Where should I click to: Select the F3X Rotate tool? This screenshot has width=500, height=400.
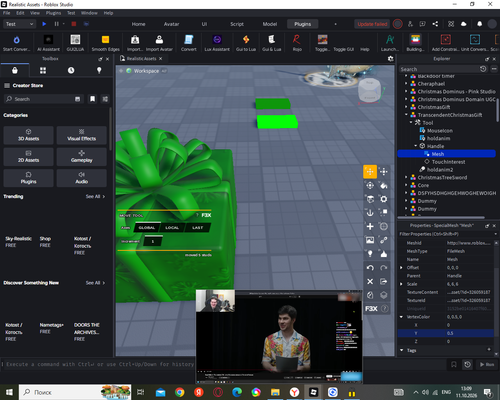pos(370,185)
